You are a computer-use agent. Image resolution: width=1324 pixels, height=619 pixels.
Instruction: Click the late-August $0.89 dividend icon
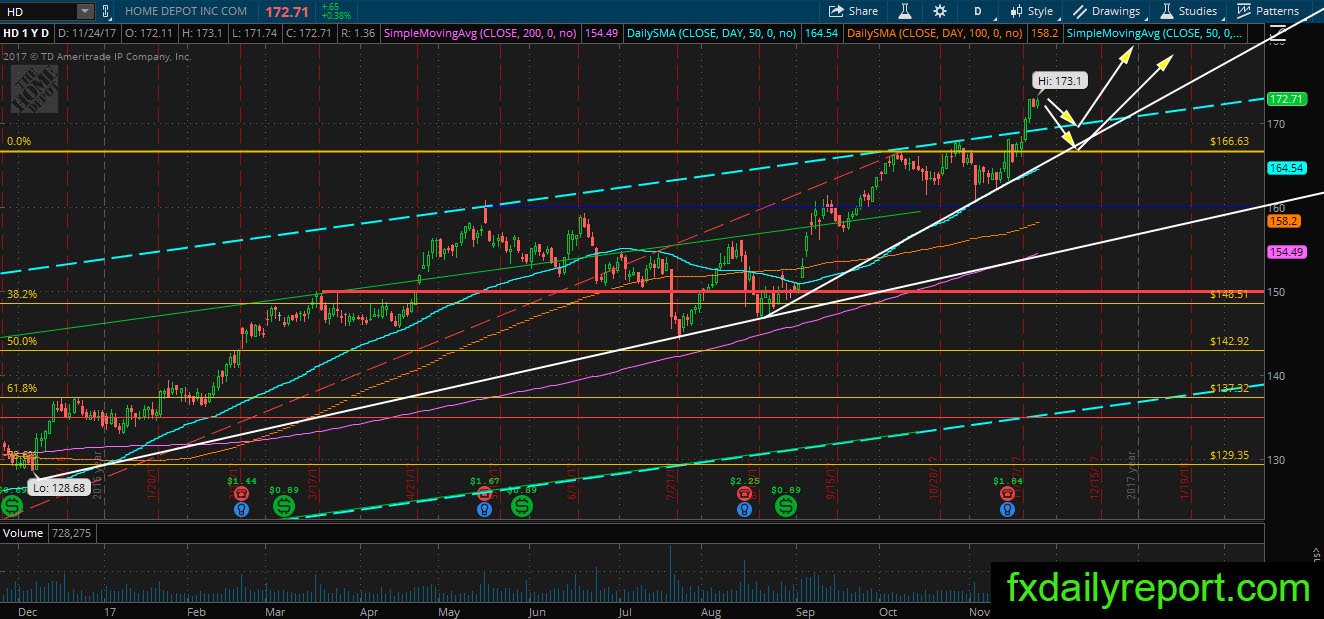(786, 507)
